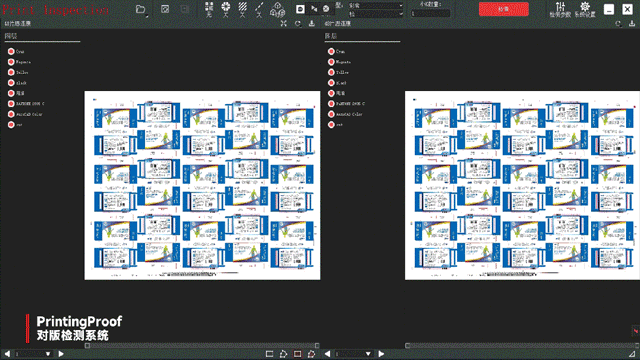Viewport: 640px width, 360px height.
Task: Toggle PANTONE spot color in right panel
Action: 331,104
